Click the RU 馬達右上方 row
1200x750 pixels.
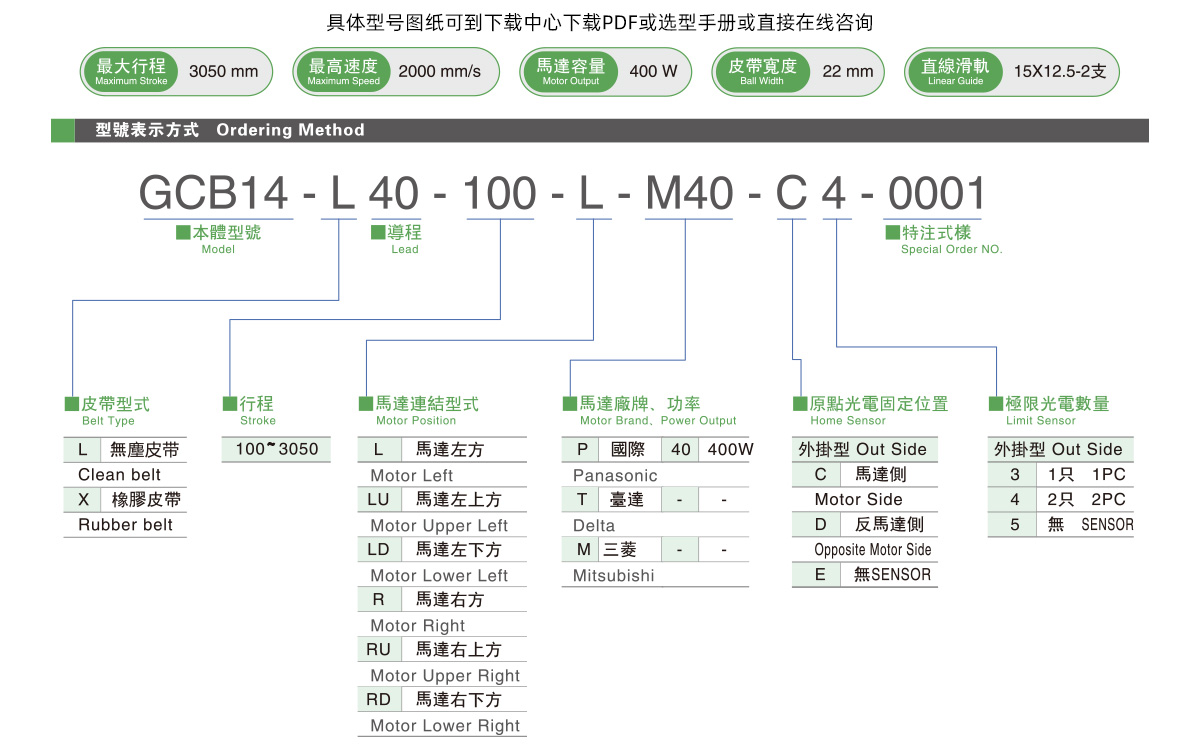(442, 649)
